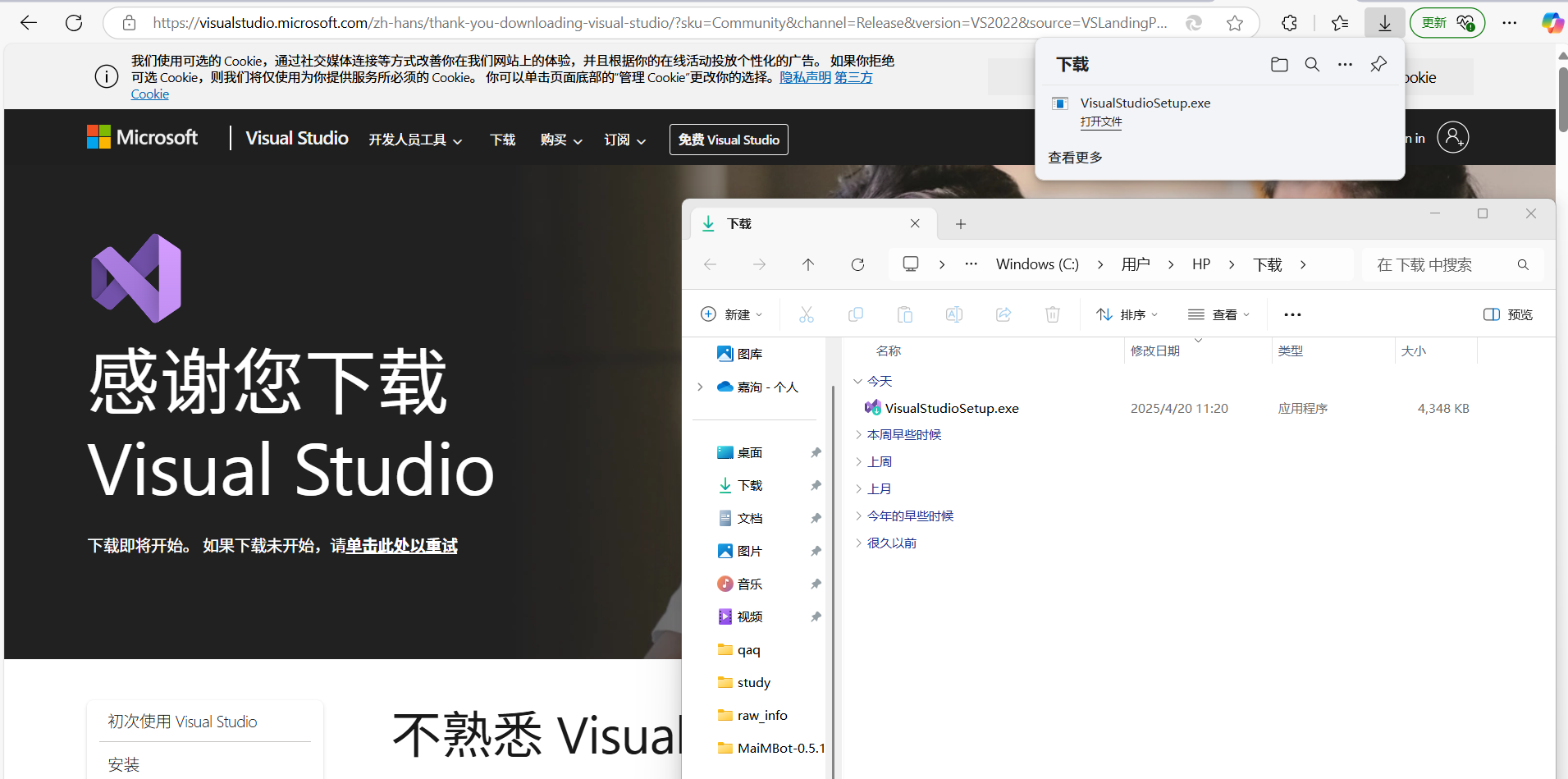Click 下载 in website navigation
This screenshot has height=779, width=1568.
tap(502, 140)
